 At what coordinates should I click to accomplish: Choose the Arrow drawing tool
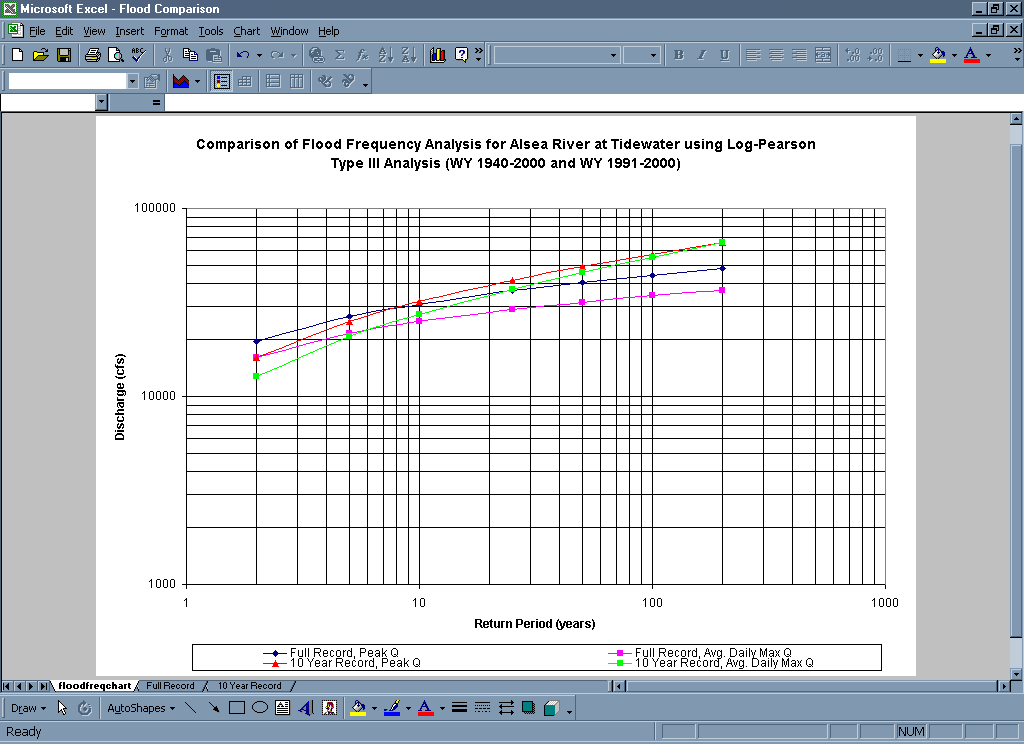coord(213,708)
